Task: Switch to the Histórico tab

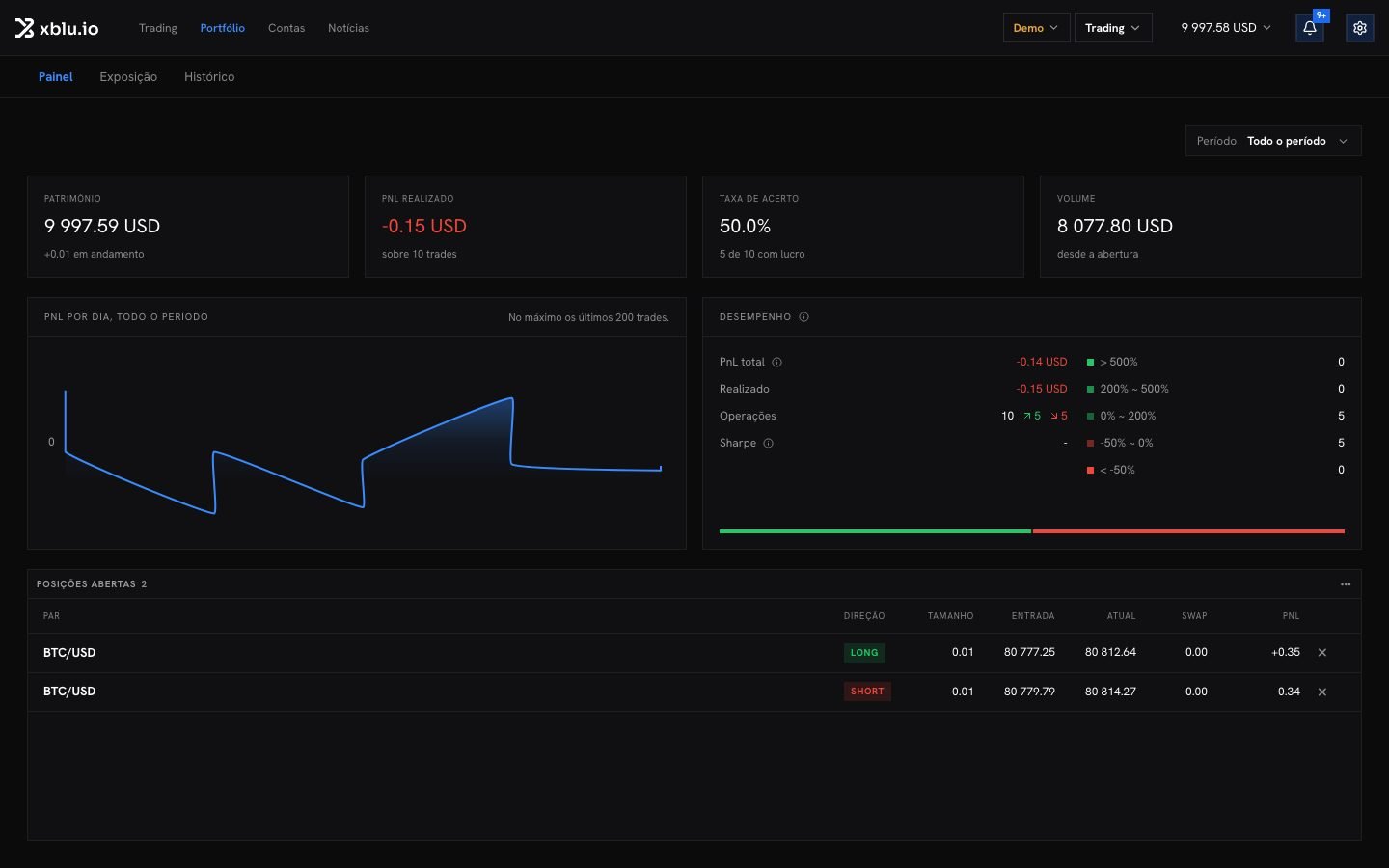Action: click(209, 77)
